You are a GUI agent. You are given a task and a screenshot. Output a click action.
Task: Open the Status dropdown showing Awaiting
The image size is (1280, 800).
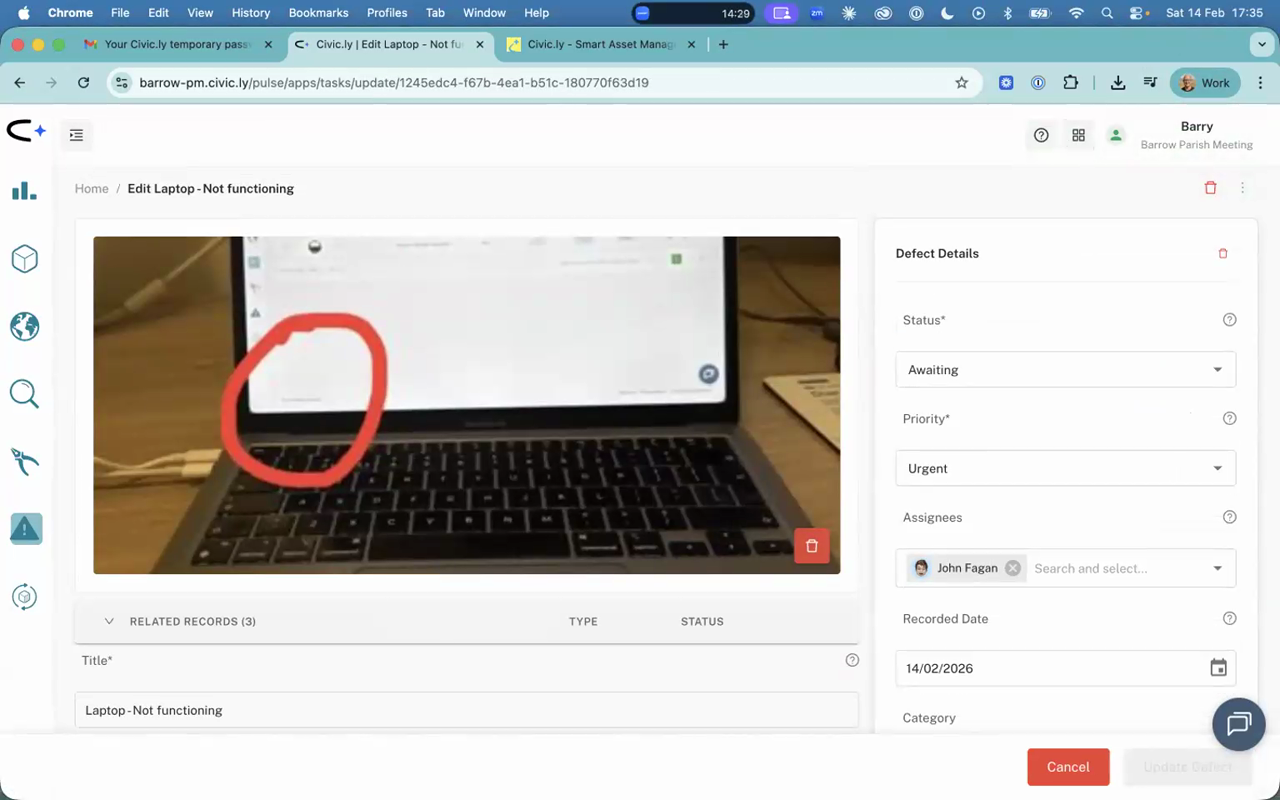pyautogui.click(x=1065, y=369)
